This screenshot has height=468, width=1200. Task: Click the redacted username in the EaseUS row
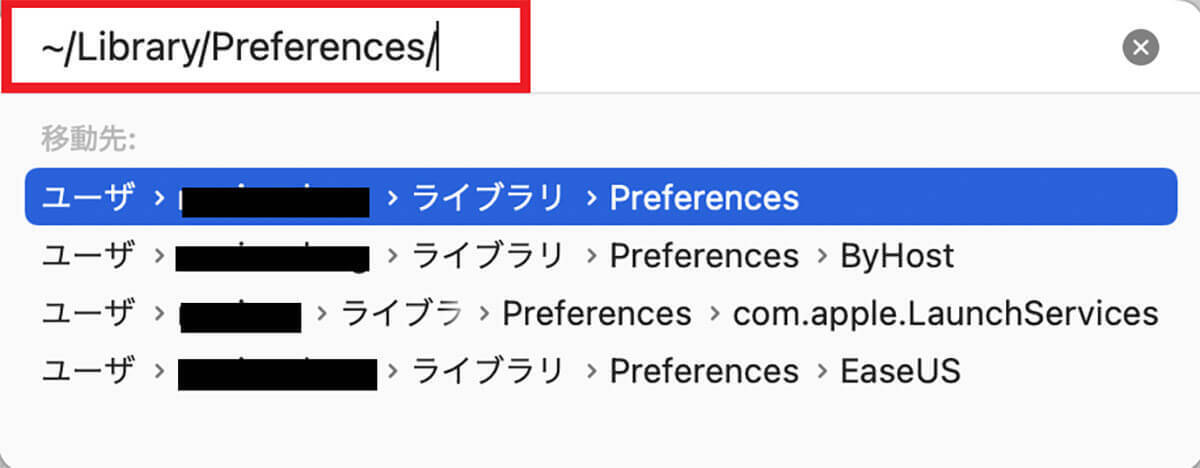[277, 373]
